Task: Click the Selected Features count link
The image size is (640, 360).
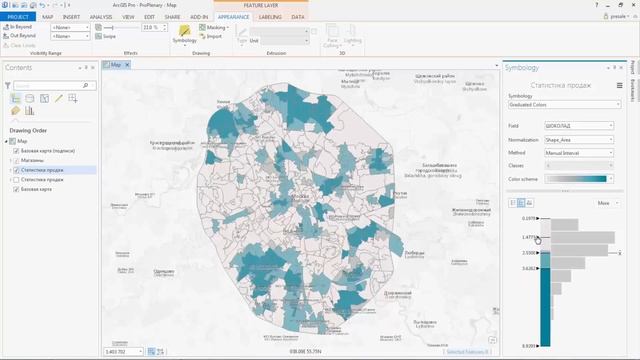Action: [x=467, y=351]
